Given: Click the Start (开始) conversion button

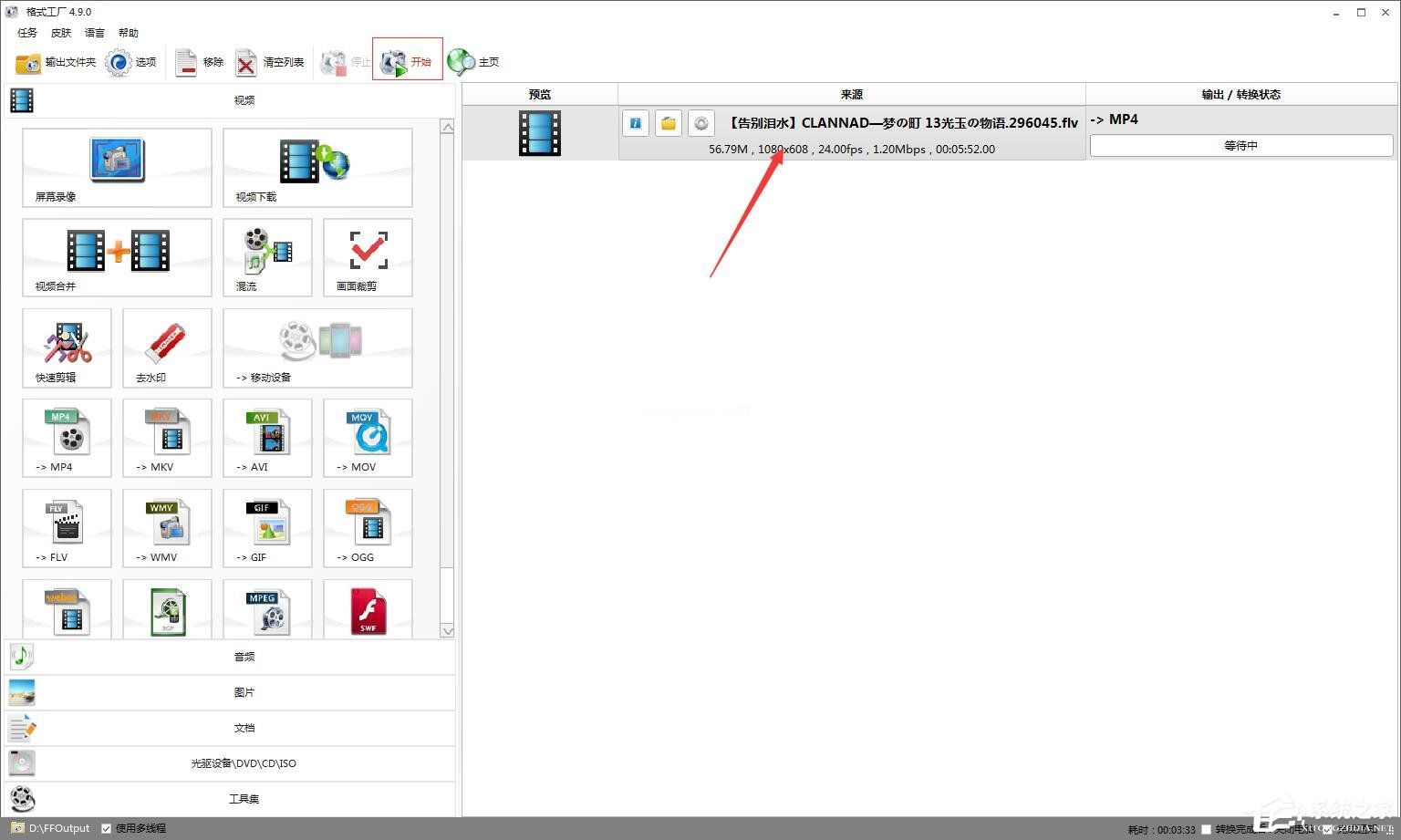Looking at the screenshot, I should (x=407, y=61).
